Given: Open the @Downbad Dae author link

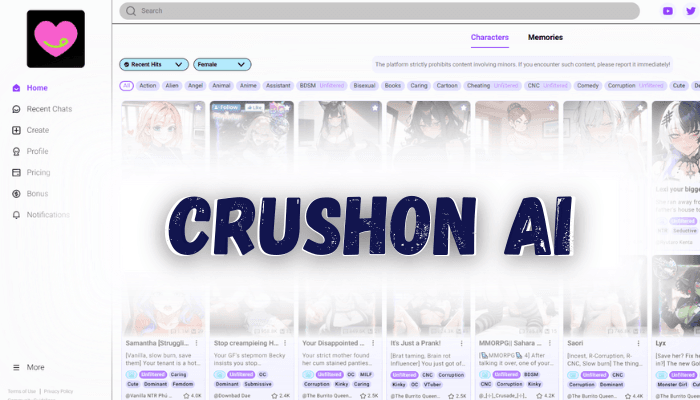Looking at the screenshot, I should tap(232, 396).
